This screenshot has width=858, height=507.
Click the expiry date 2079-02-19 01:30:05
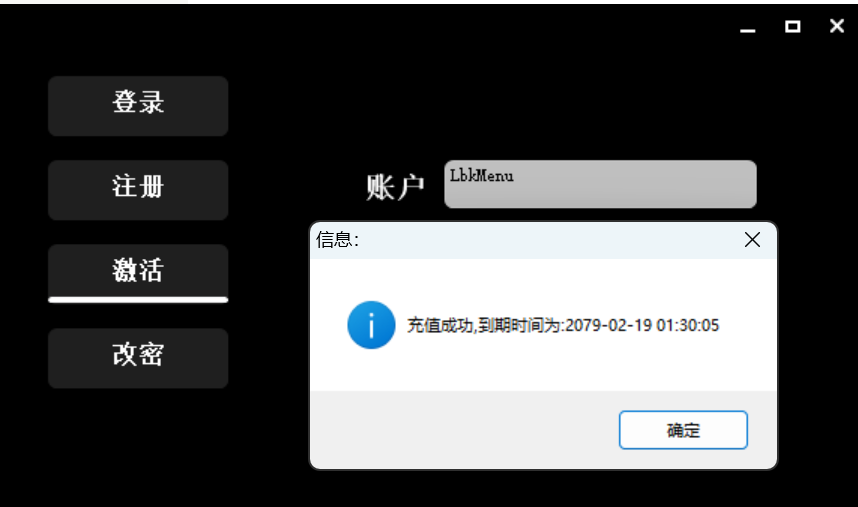click(x=642, y=325)
